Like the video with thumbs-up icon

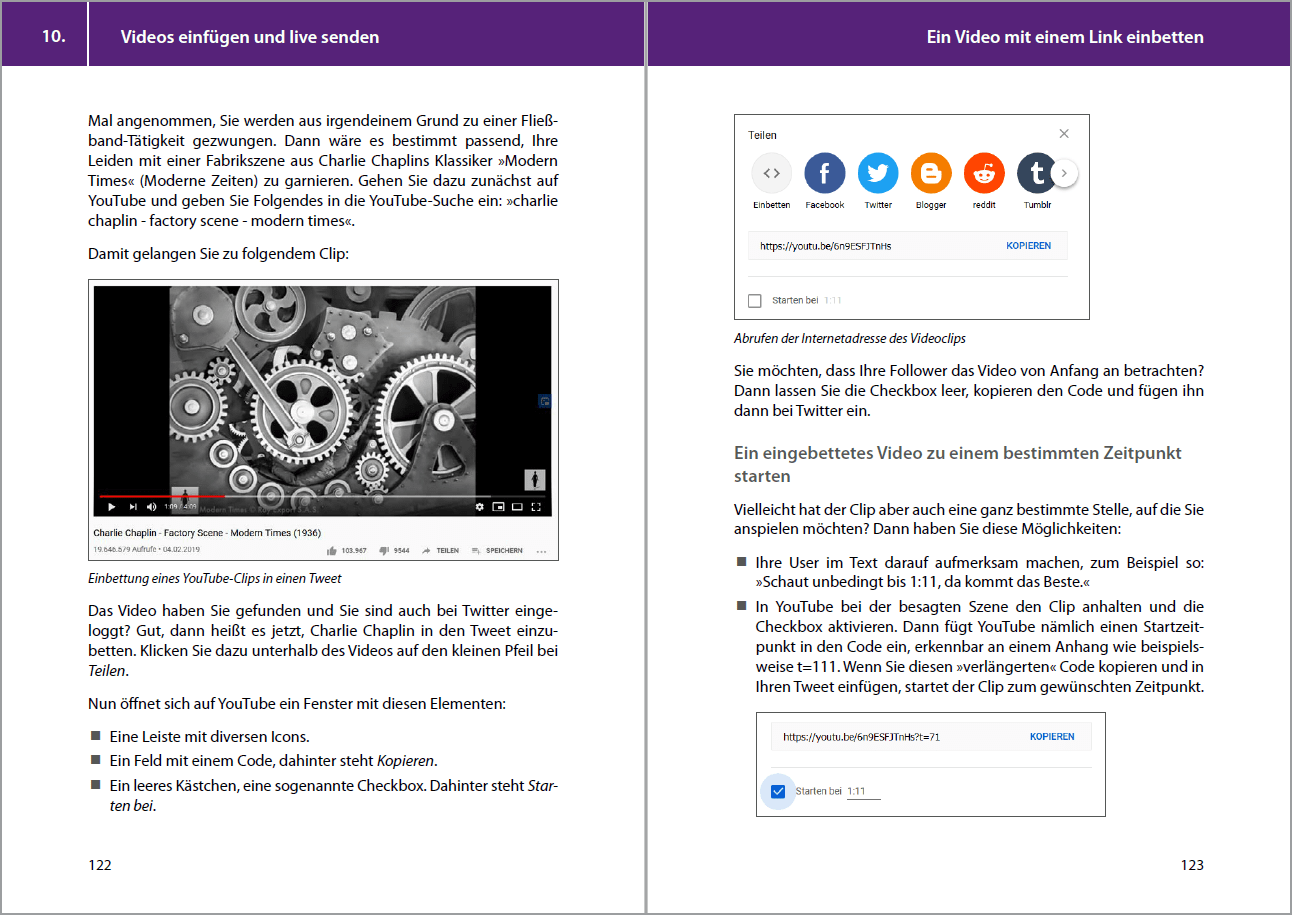332,551
